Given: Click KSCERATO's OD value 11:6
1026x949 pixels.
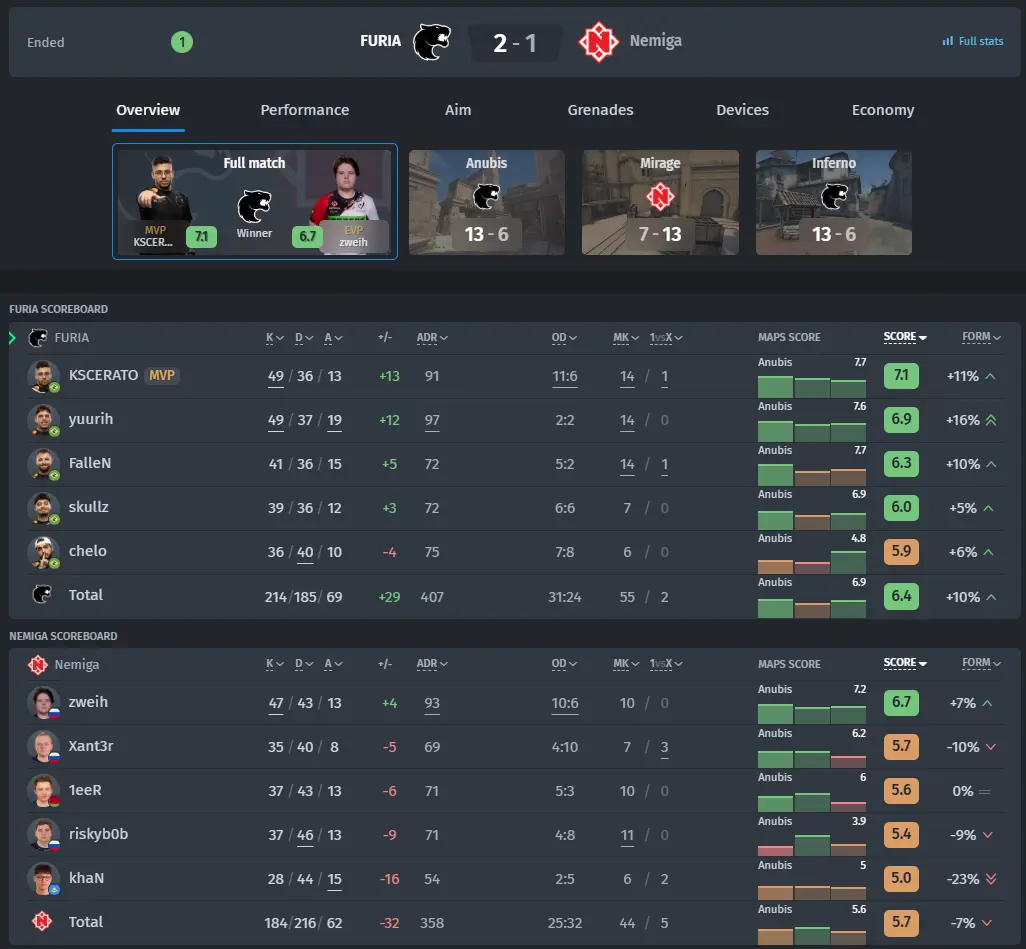Looking at the screenshot, I should [x=565, y=376].
